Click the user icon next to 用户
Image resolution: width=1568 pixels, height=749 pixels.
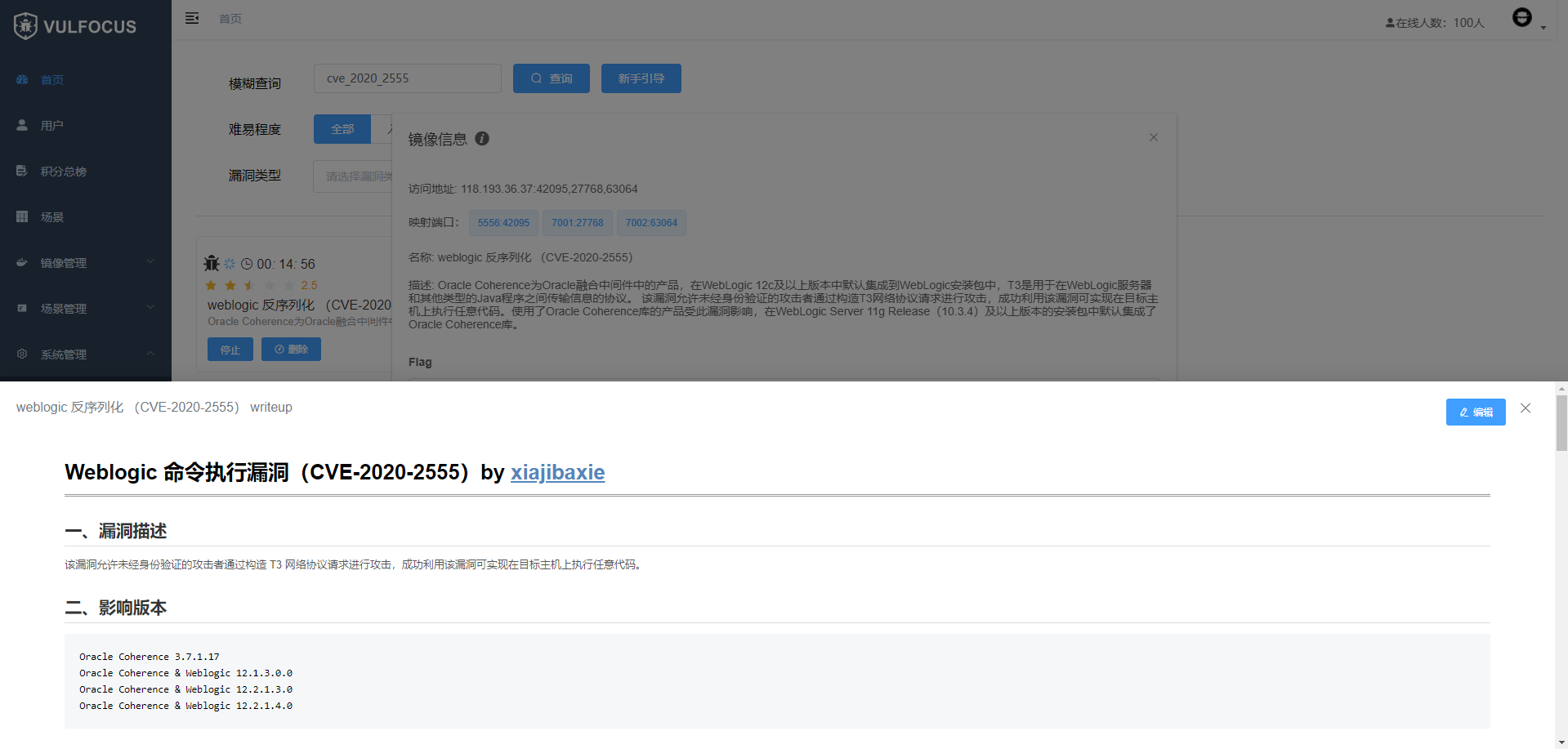tap(22, 125)
